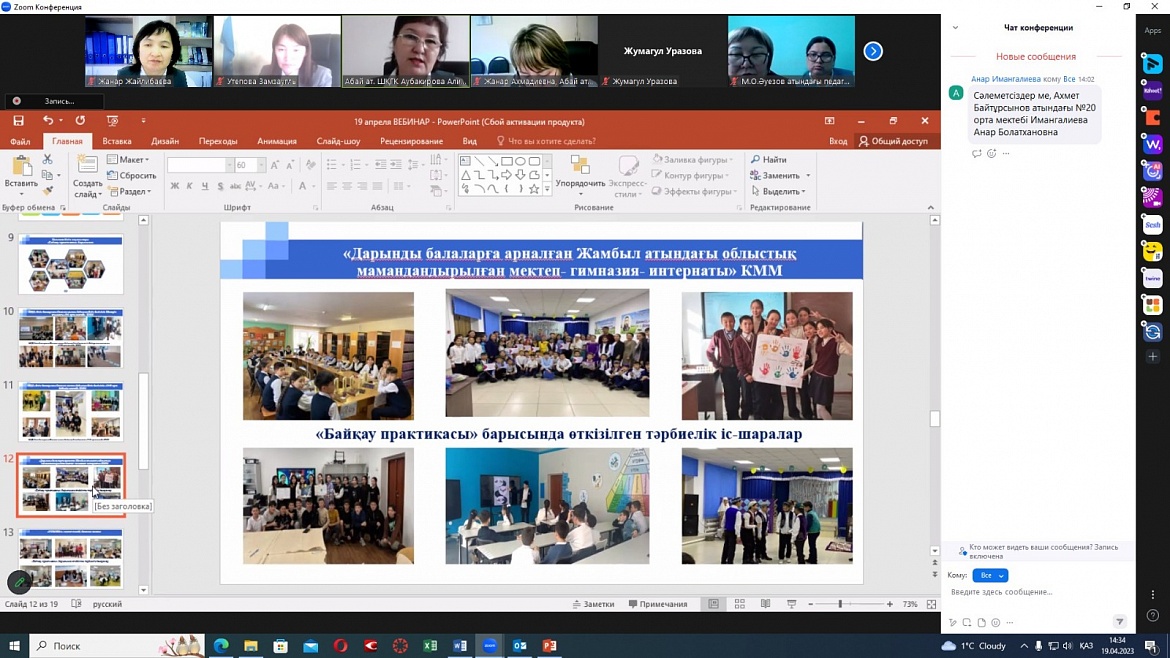Open Excel from the Windows taskbar
This screenshot has height=658, width=1170.
(430, 646)
